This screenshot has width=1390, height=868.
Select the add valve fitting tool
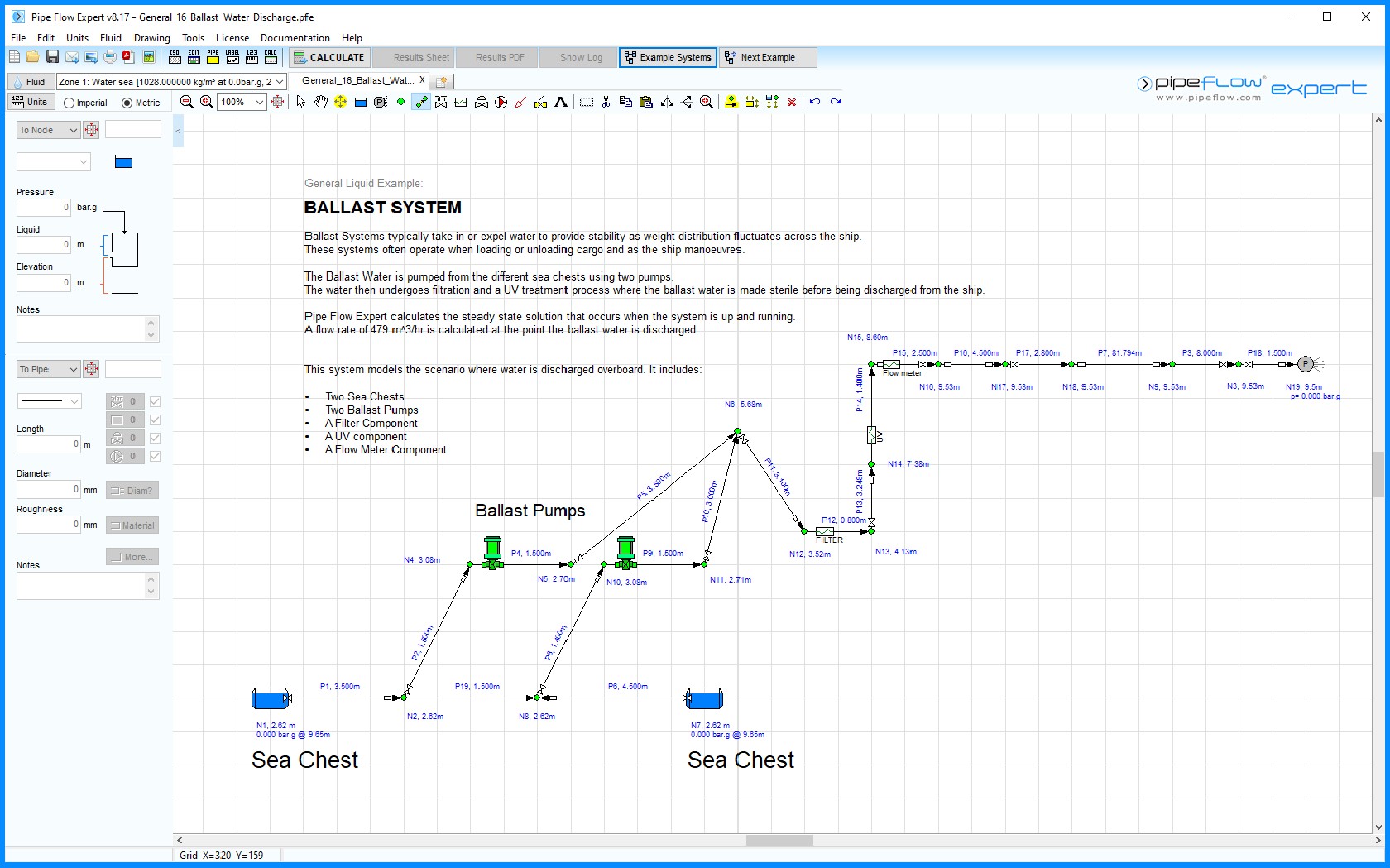click(x=441, y=102)
